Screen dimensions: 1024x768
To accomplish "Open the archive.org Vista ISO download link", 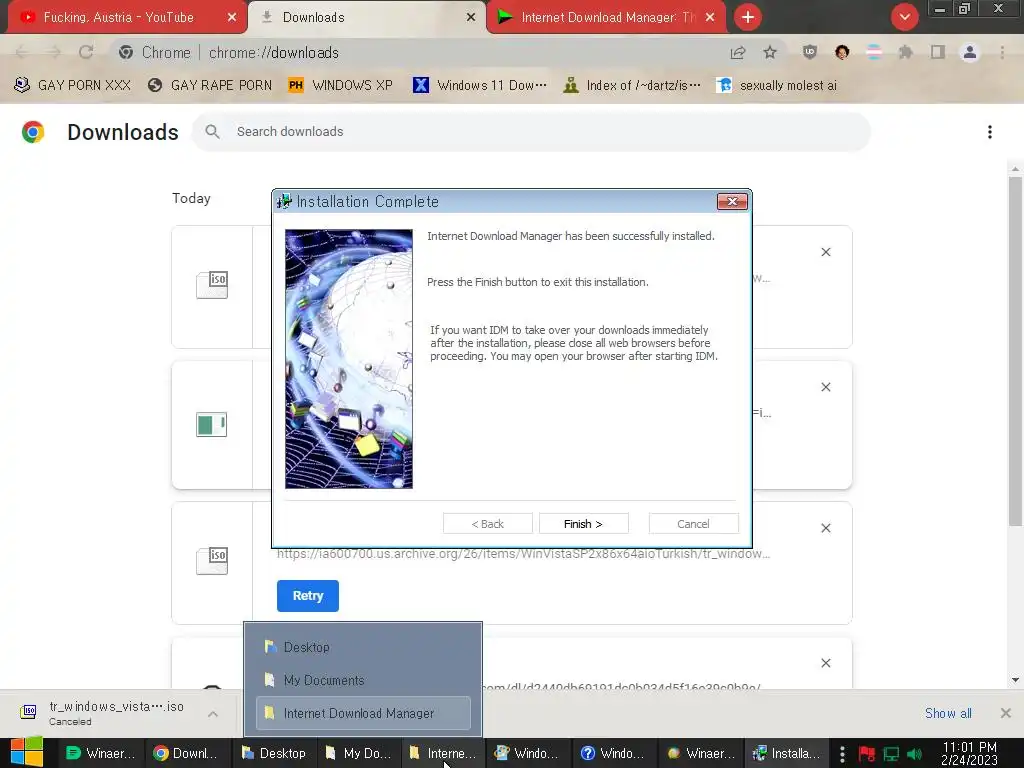I will pos(524,554).
